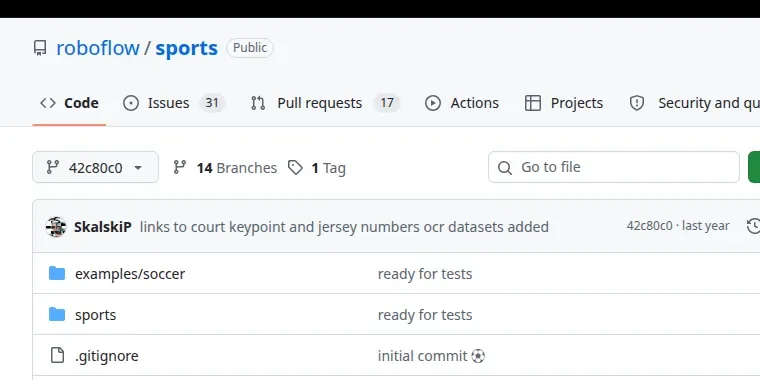Open the Actions tab
The height and width of the screenshot is (380, 760).
(x=461, y=103)
